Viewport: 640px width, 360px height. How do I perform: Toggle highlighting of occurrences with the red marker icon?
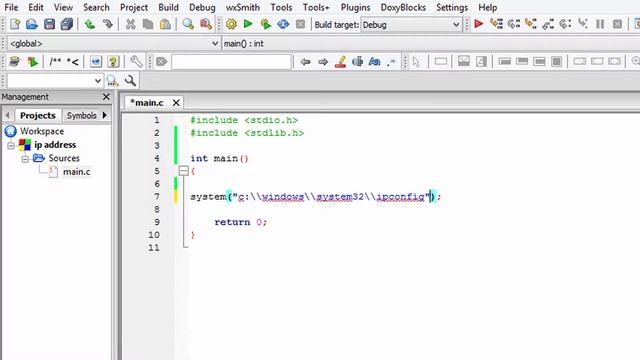340,62
